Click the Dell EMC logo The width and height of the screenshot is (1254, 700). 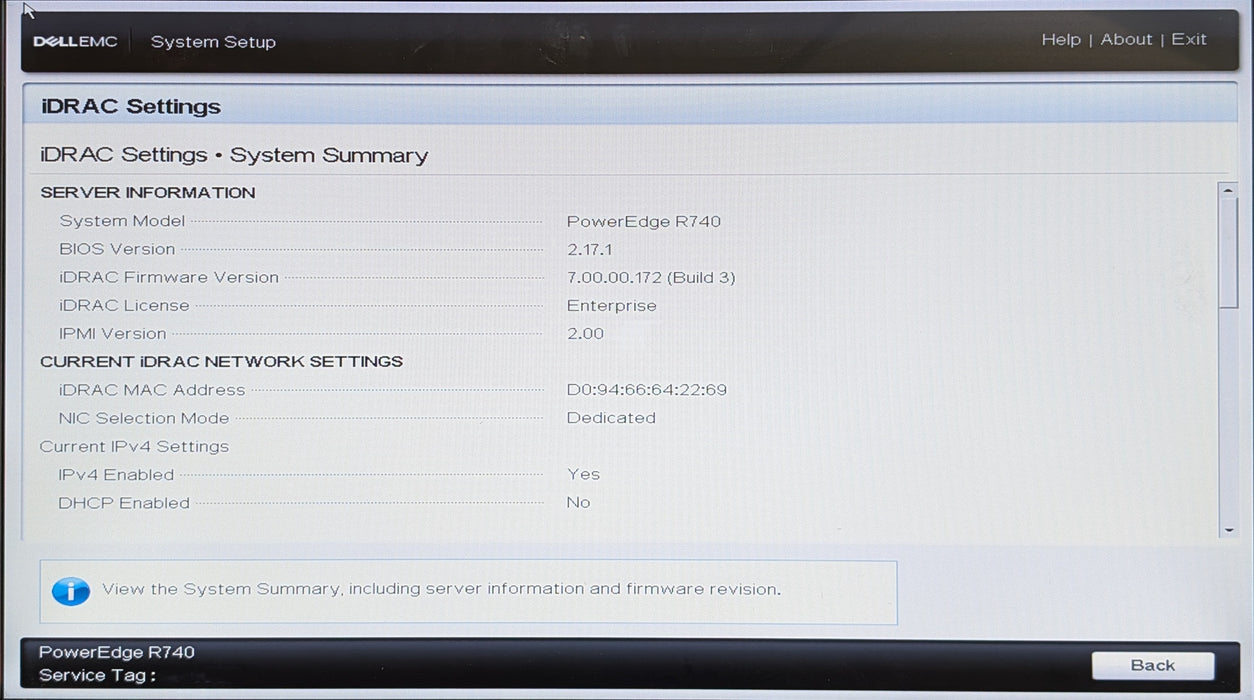click(x=75, y=42)
